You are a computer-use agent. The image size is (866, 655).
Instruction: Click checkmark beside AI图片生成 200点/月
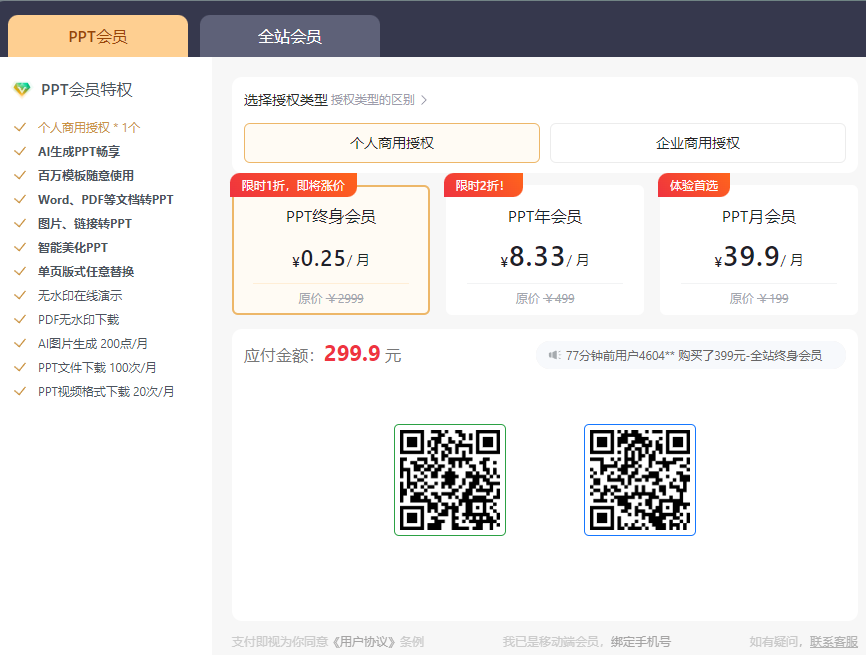point(20,344)
